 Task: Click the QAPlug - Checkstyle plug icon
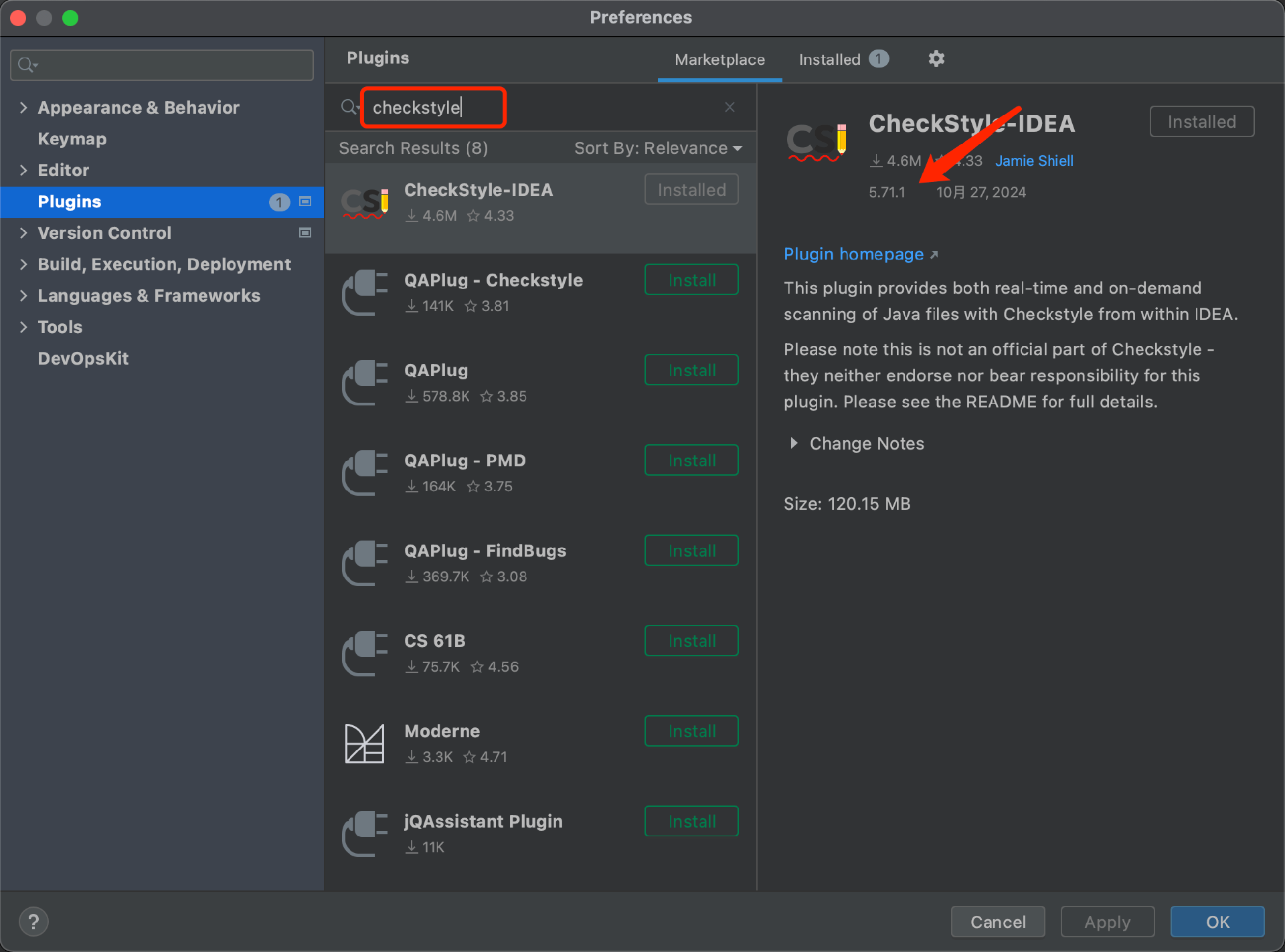point(365,292)
